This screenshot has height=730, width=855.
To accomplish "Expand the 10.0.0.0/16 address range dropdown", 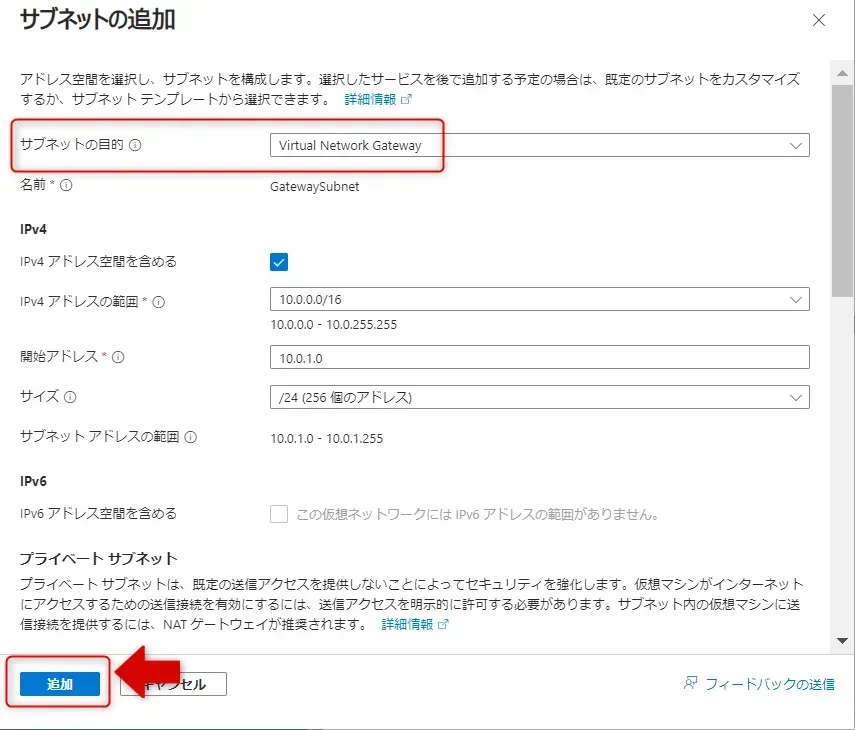I will click(539, 300).
